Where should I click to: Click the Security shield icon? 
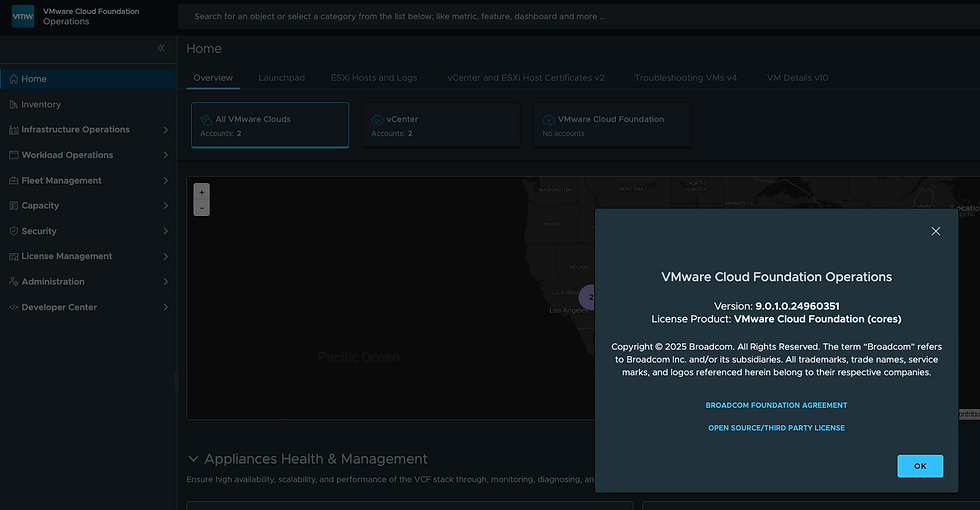(14, 231)
